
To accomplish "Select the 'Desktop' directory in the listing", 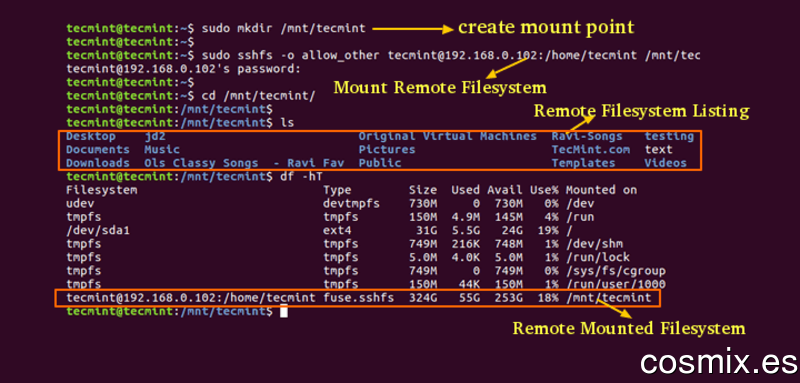I will coord(91,136).
